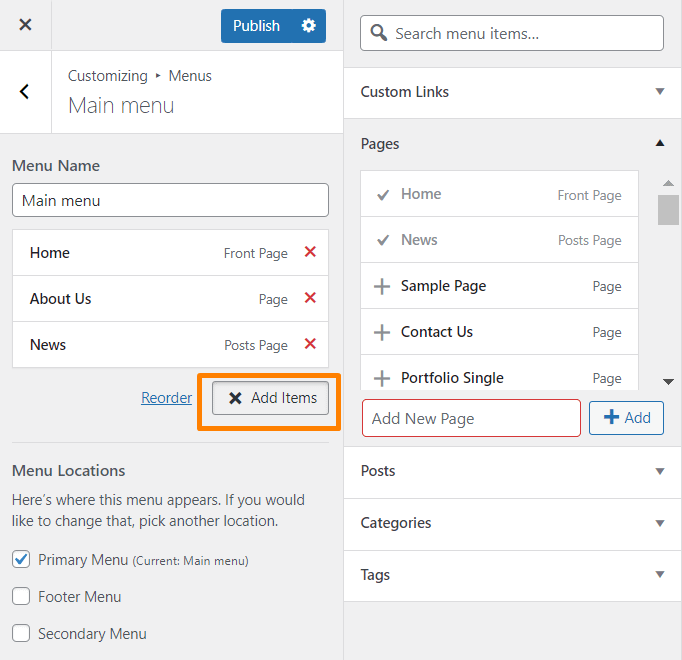Click the Publish button
Image resolution: width=682 pixels, height=660 pixels.
click(256, 26)
